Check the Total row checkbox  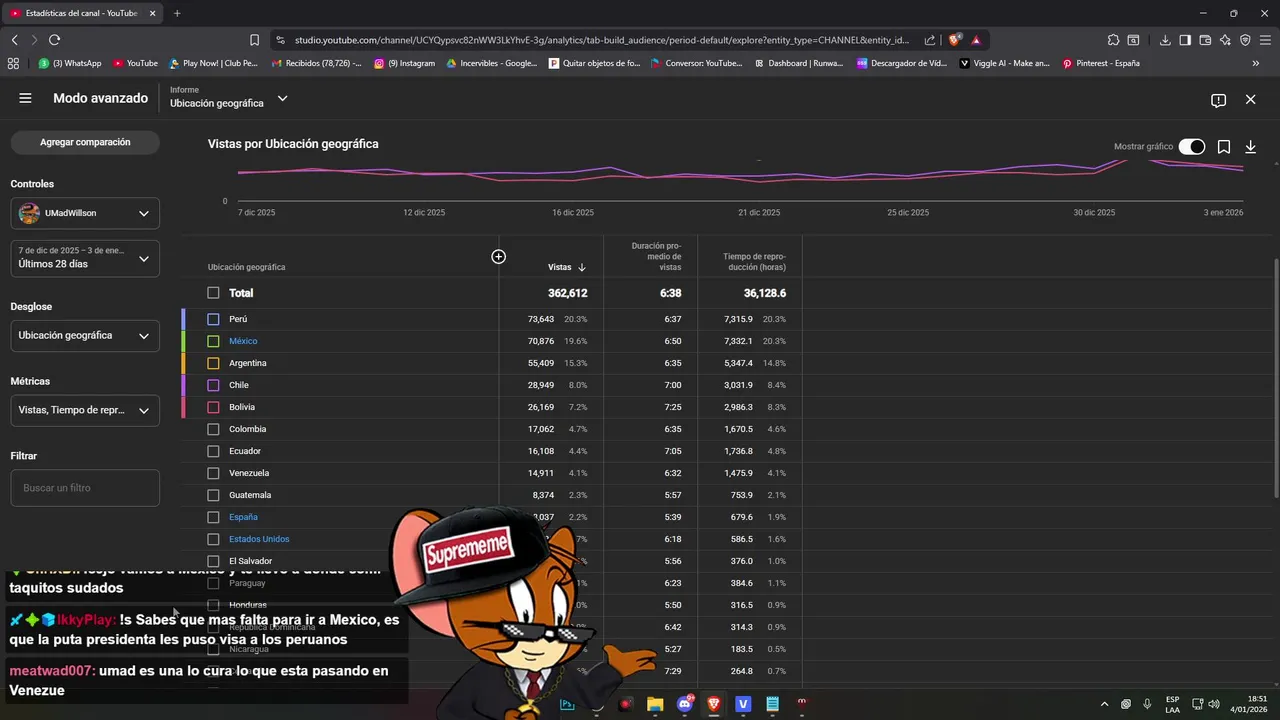click(x=213, y=293)
